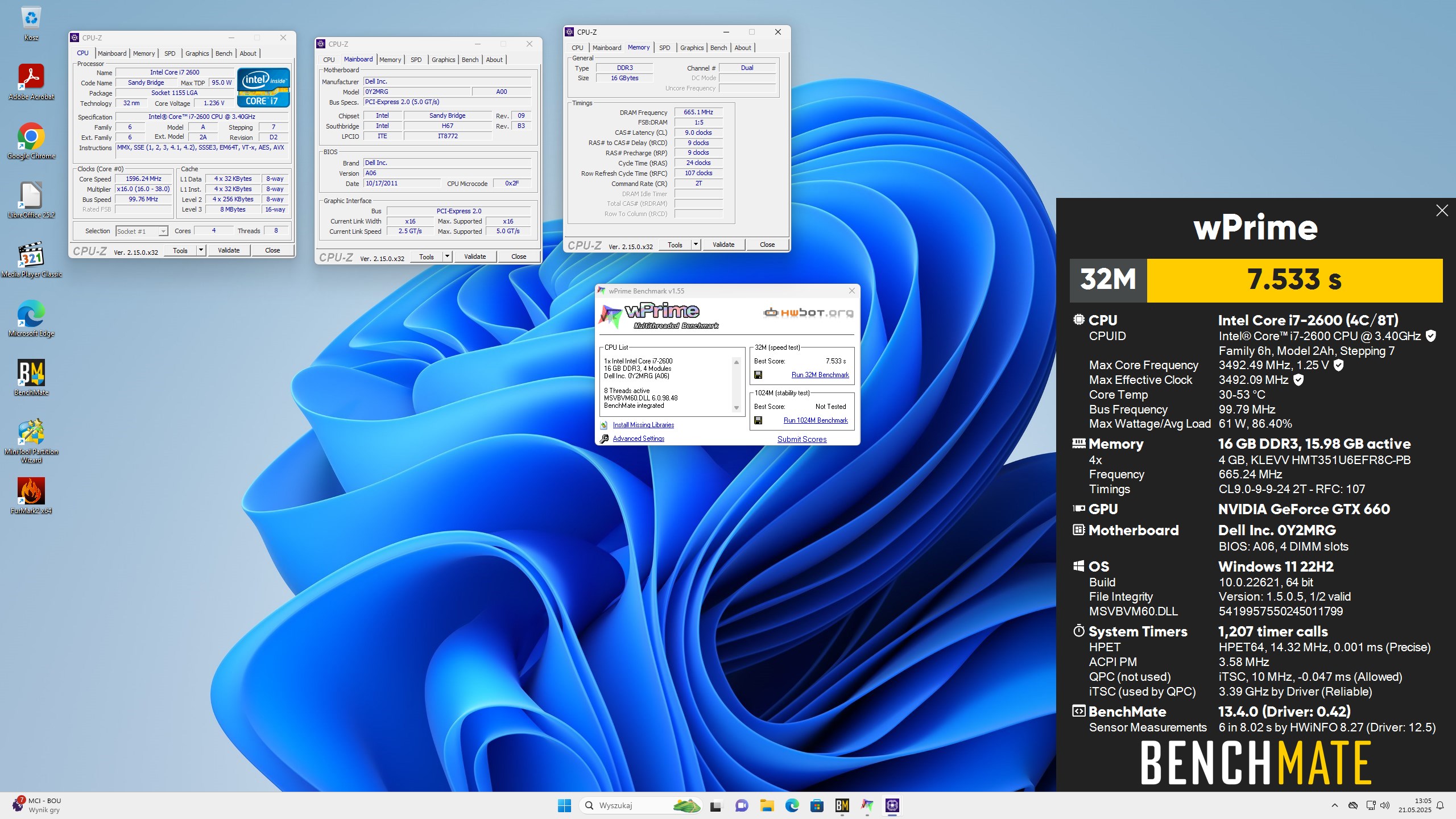This screenshot has width=1456, height=819.
Task: Open the notification bell in the tray
Action: 1440,805
